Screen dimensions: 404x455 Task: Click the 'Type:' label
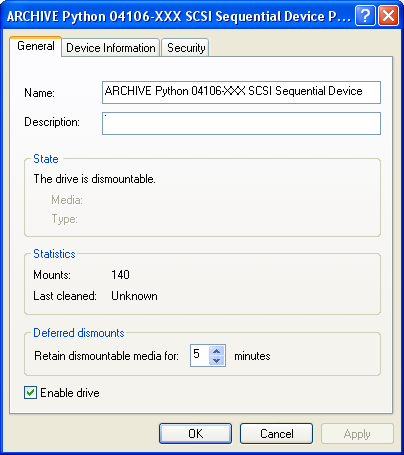click(x=65, y=219)
